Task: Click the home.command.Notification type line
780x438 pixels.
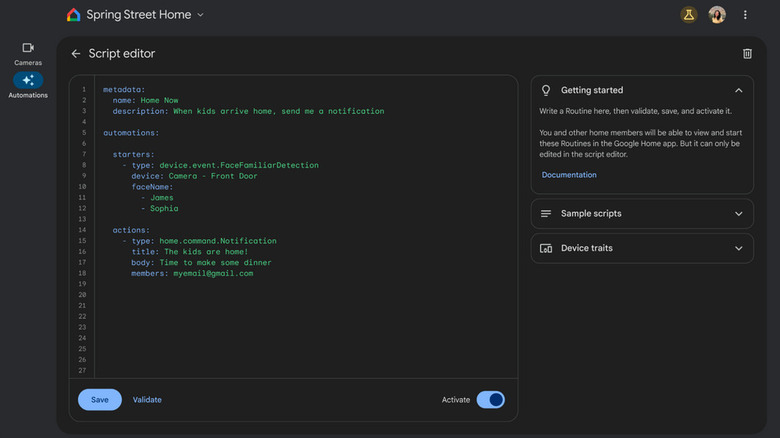Action: [x=199, y=241]
